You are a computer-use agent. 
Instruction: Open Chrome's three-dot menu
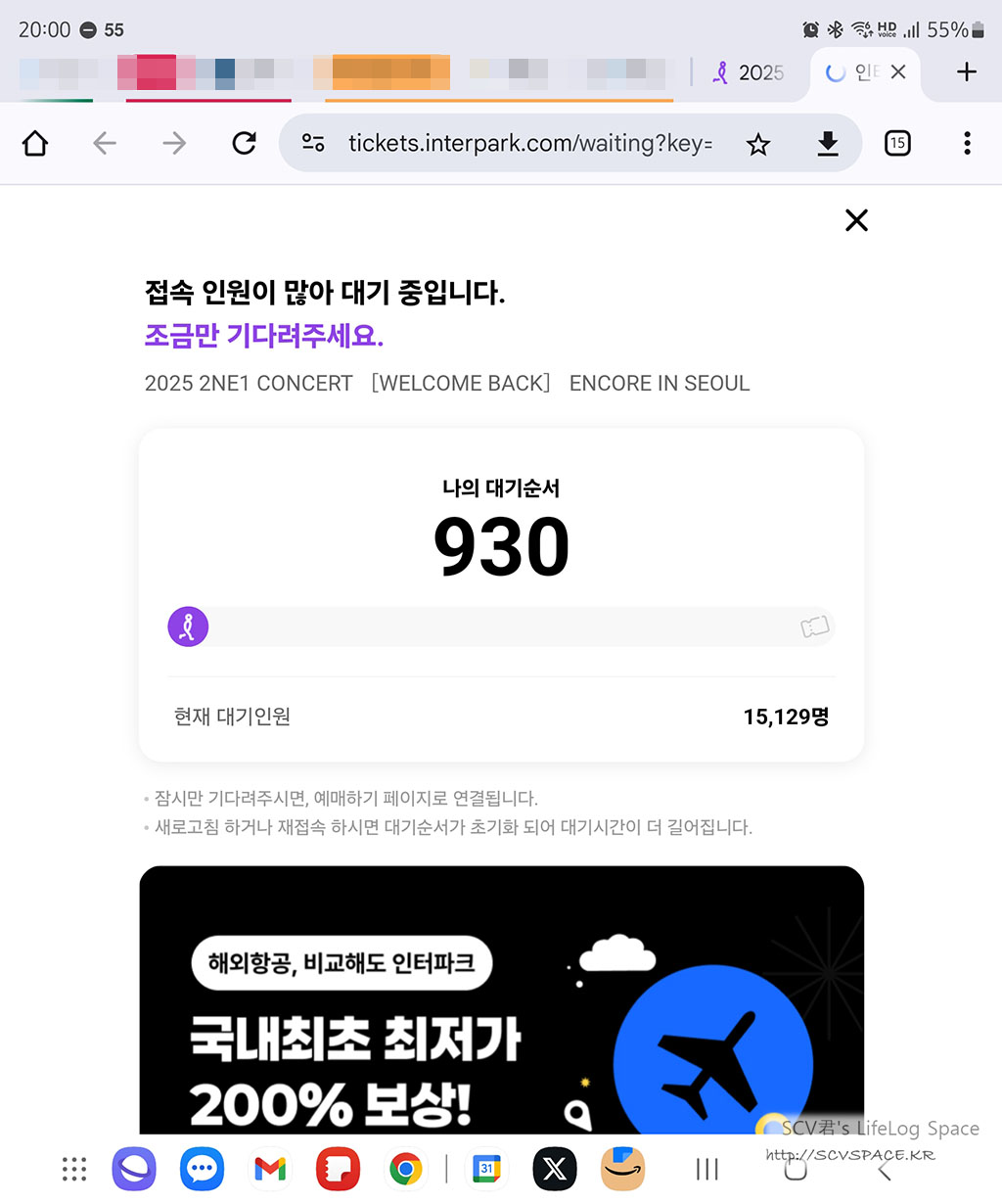[x=967, y=144]
